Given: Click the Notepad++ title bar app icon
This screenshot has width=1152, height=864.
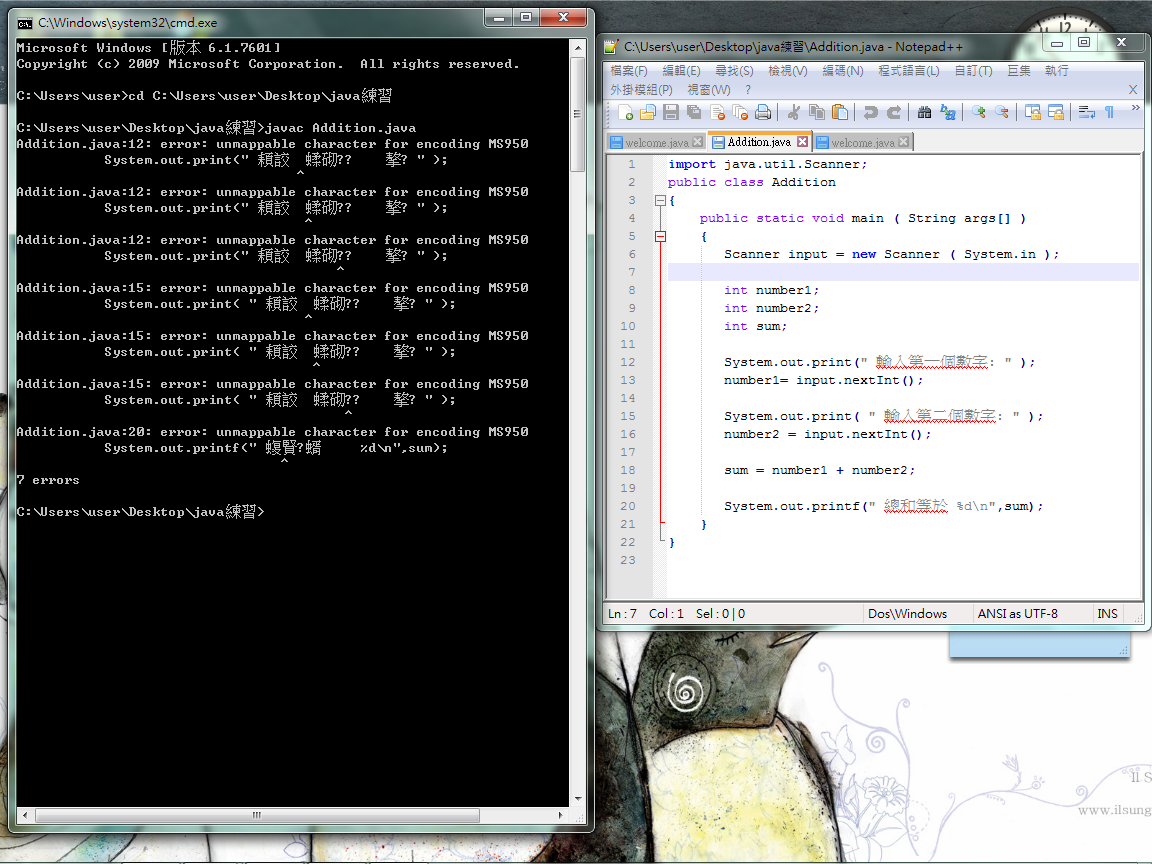Looking at the screenshot, I should (611, 46).
